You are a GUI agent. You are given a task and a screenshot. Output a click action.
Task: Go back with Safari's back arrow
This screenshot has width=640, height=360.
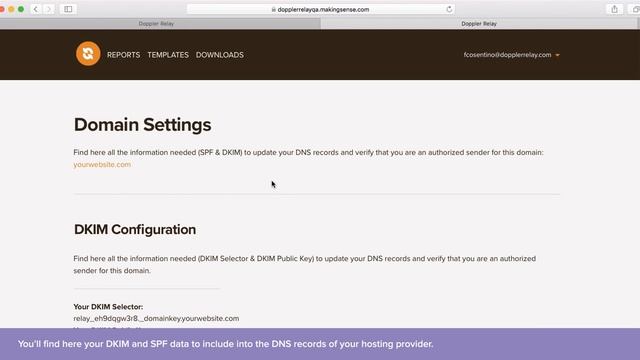[x=36, y=9]
